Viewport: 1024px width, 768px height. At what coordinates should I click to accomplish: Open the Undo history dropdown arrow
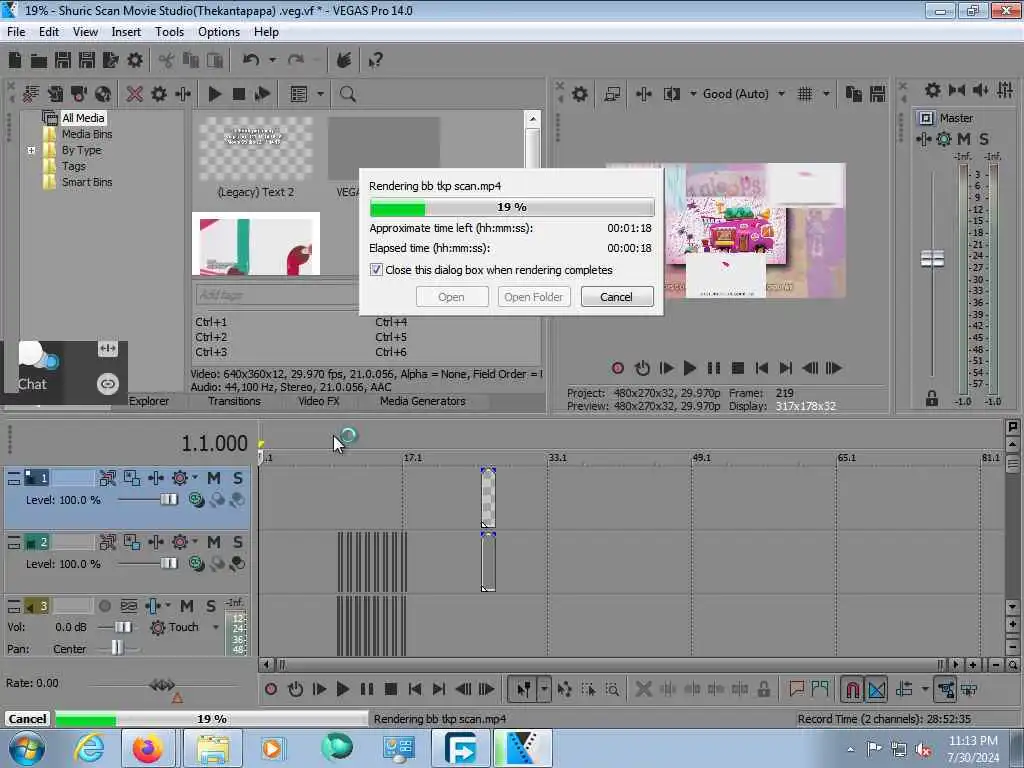pos(272,60)
